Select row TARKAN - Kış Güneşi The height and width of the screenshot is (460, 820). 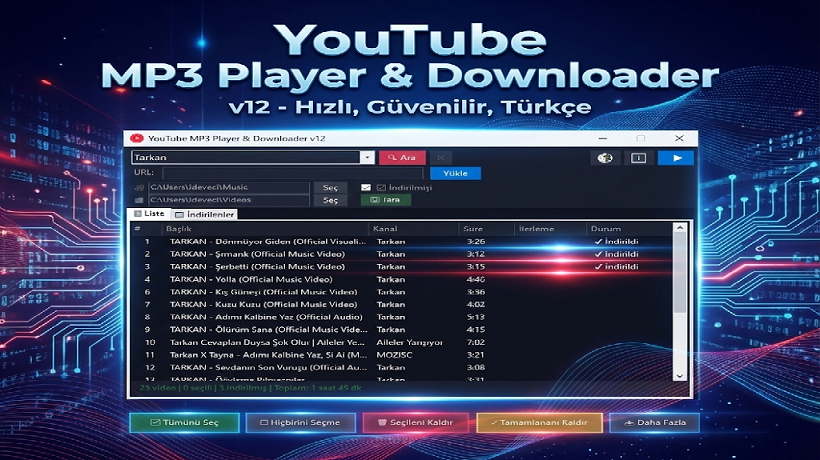click(x=402, y=292)
